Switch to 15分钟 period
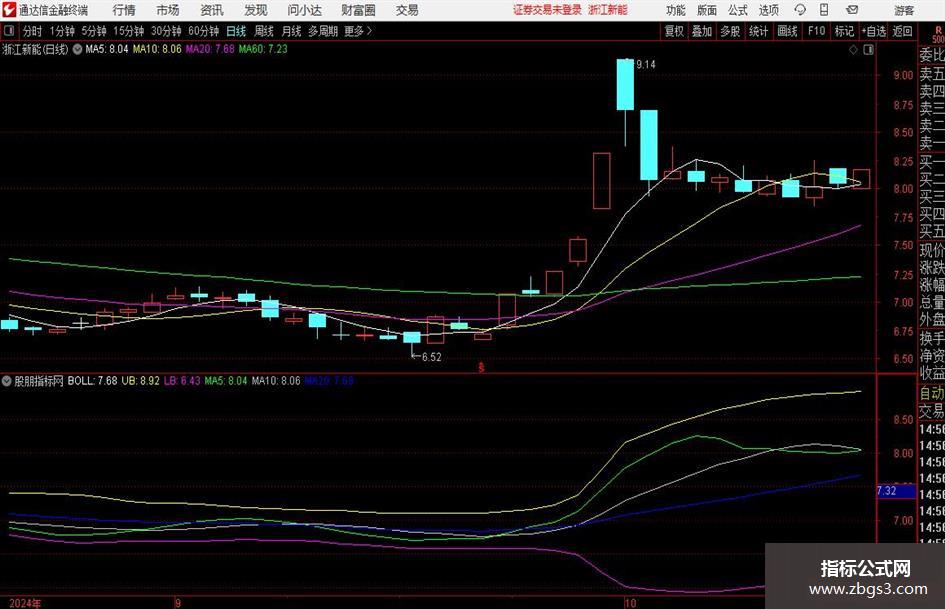The width and height of the screenshot is (945, 609). 129,31
